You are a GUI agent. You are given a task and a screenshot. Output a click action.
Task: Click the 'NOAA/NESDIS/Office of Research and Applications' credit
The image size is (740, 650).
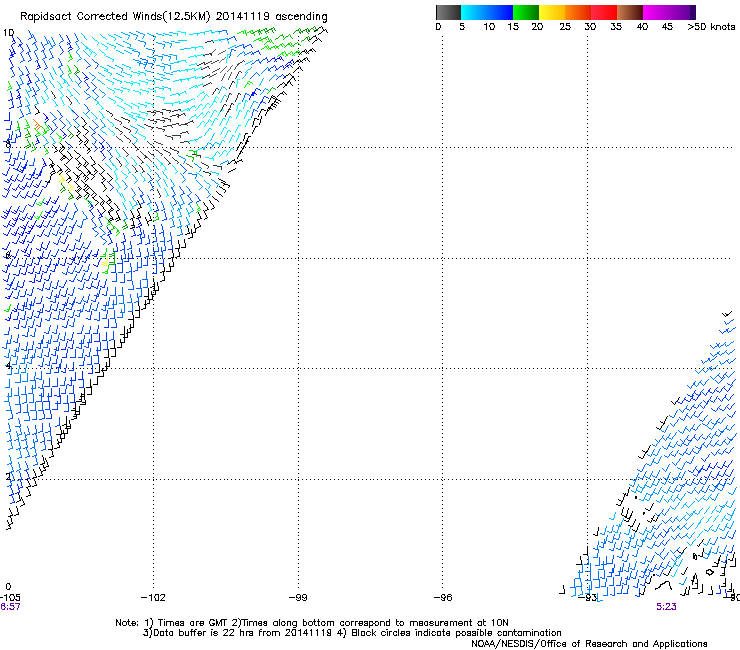pos(589,643)
